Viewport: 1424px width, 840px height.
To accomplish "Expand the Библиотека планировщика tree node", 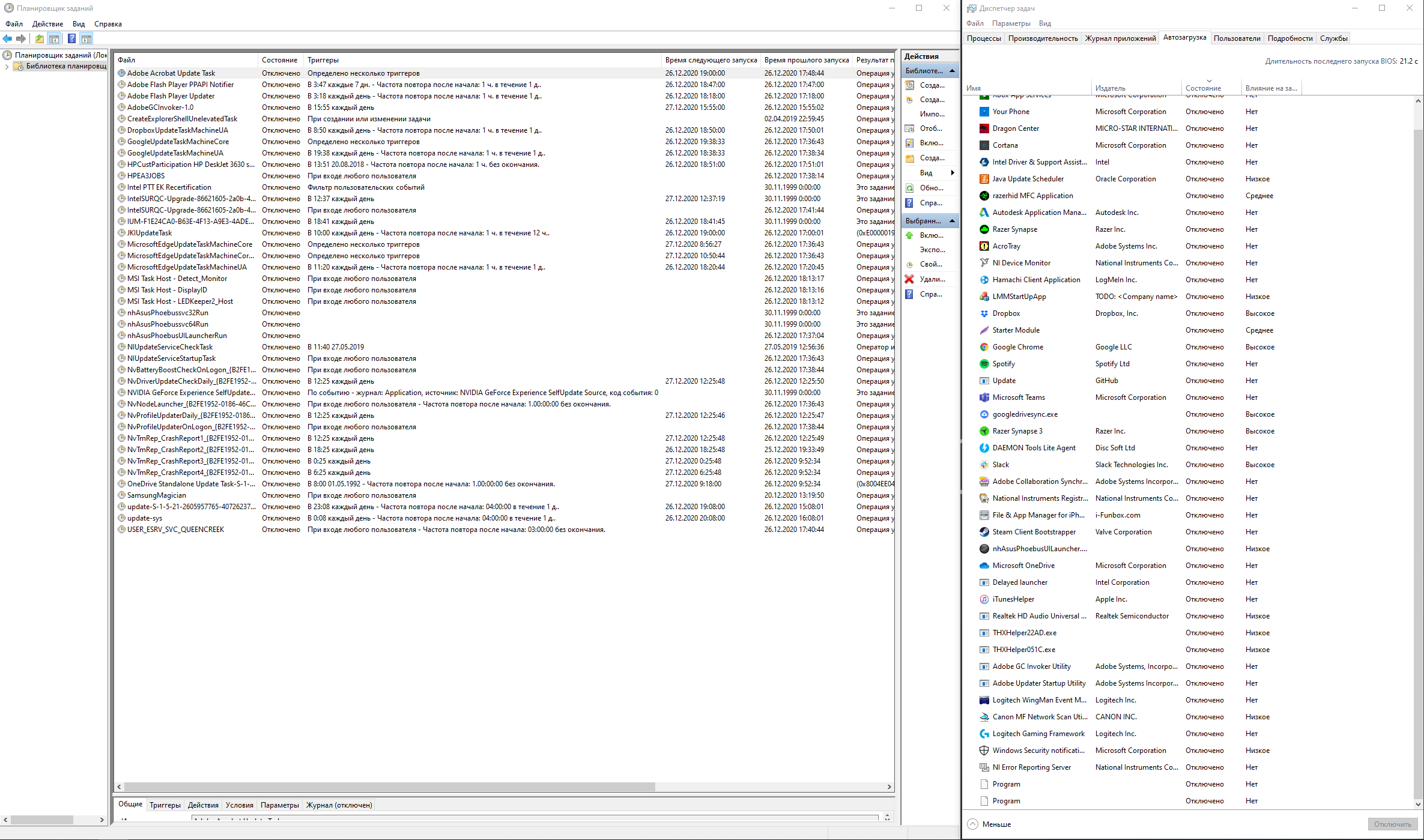I will coord(7,66).
